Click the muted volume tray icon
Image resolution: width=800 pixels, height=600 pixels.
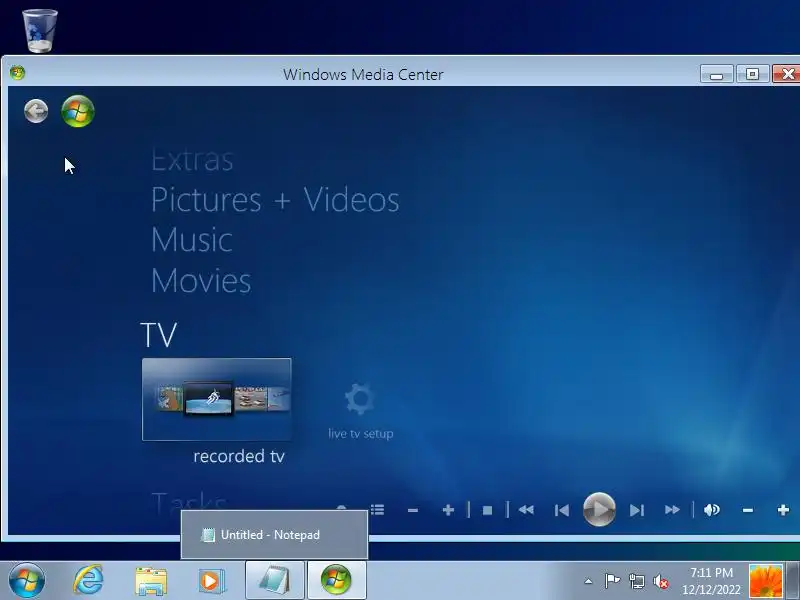pyautogui.click(x=661, y=581)
